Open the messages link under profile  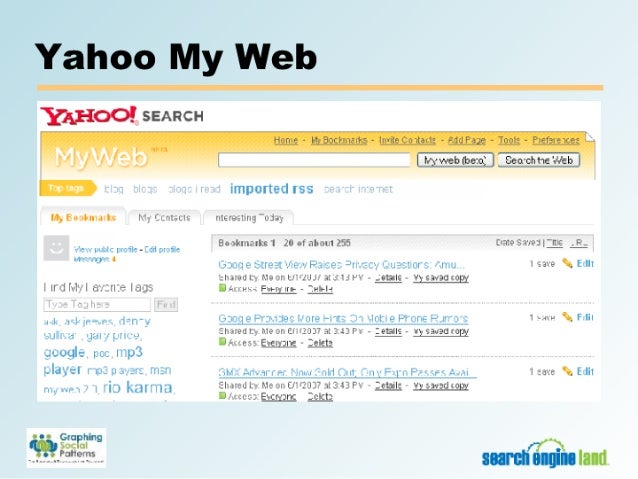pyautogui.click(x=94, y=259)
